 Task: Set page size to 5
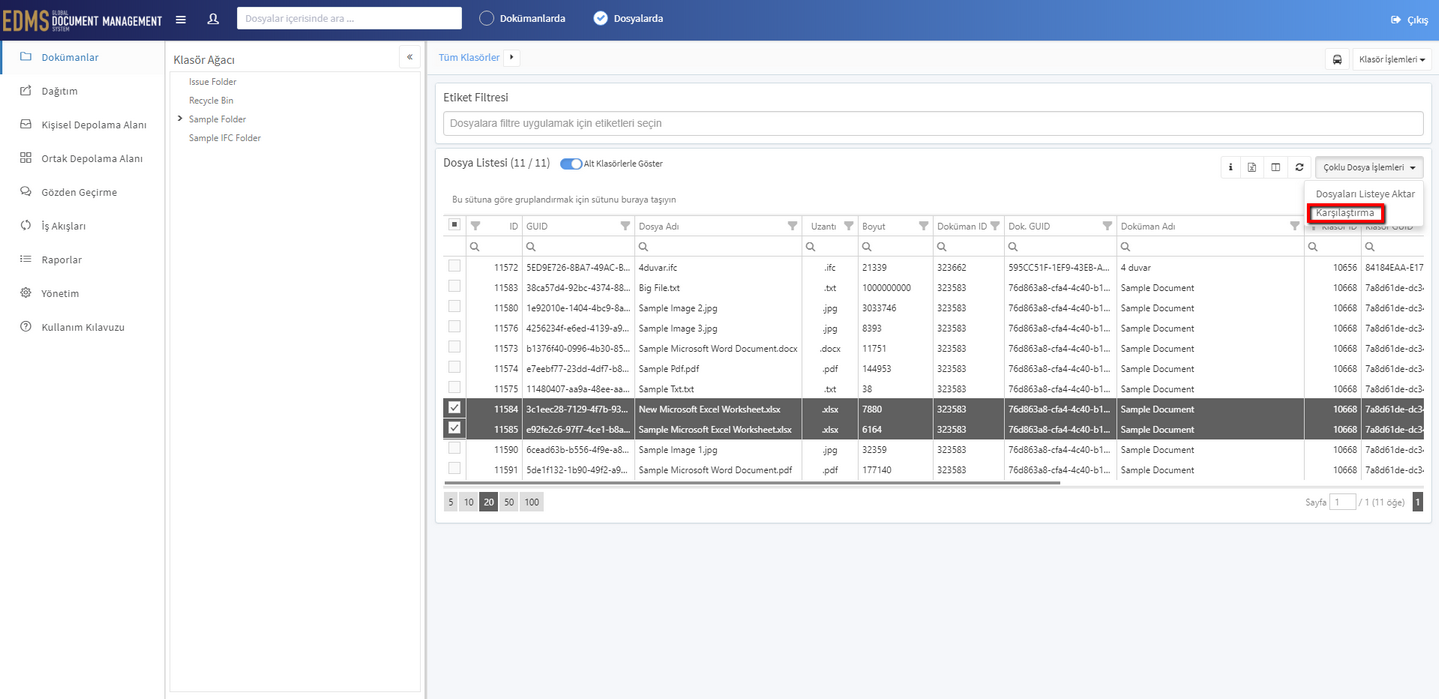click(x=451, y=502)
